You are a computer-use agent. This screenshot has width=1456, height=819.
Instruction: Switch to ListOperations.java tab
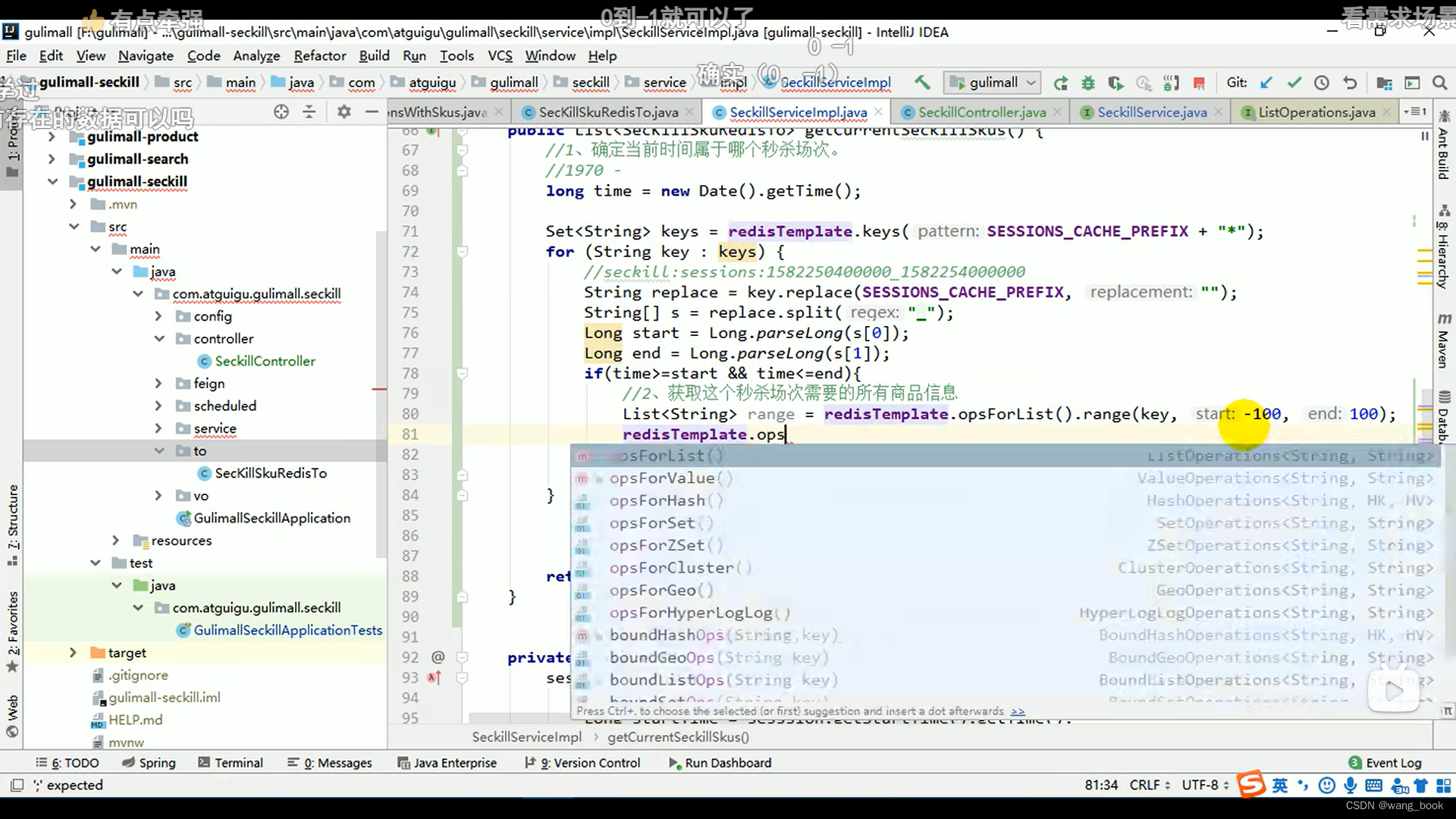pos(1316,112)
